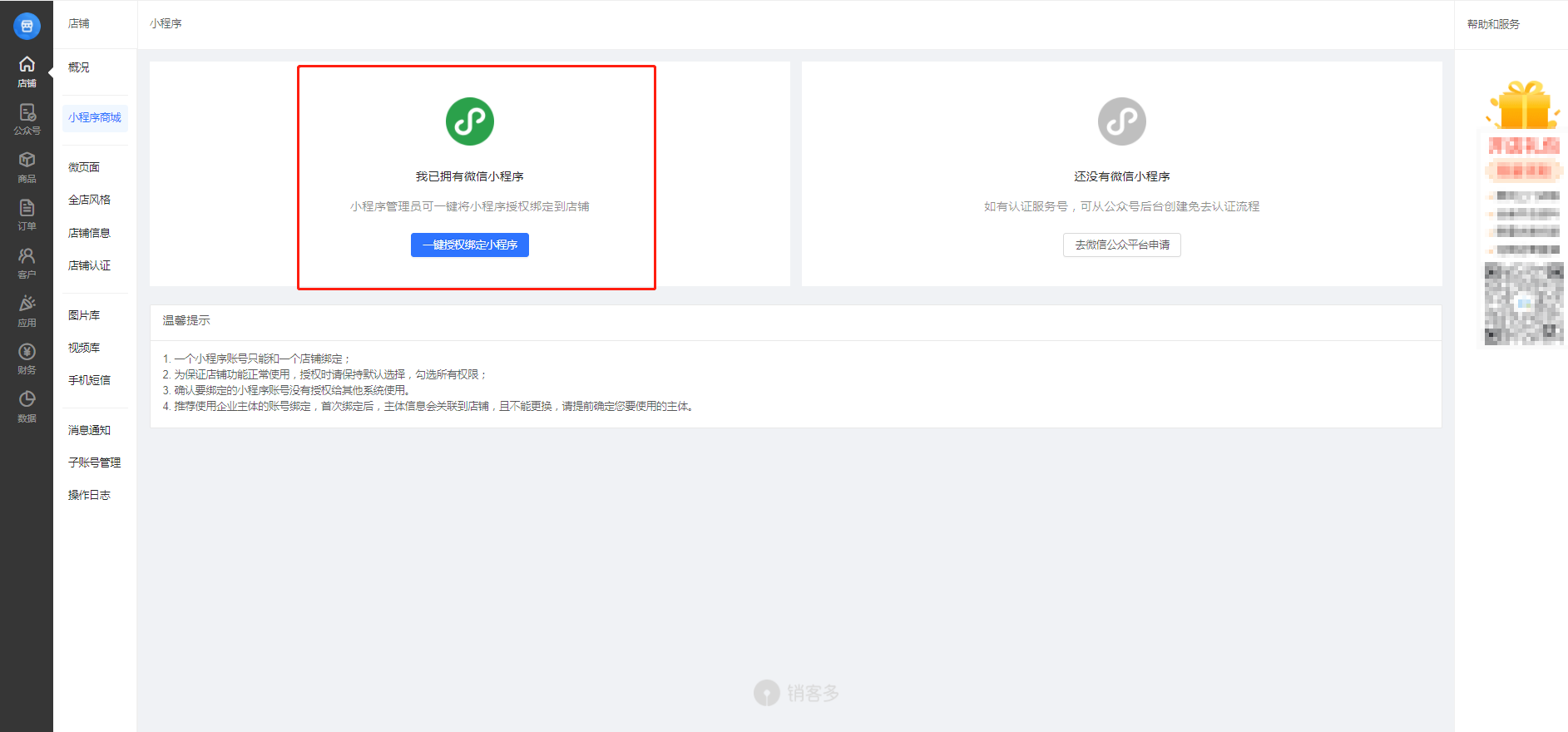The width and height of the screenshot is (1568, 732).
Task: Click the 店铺 home icon in sidebar
Action: pos(27,65)
